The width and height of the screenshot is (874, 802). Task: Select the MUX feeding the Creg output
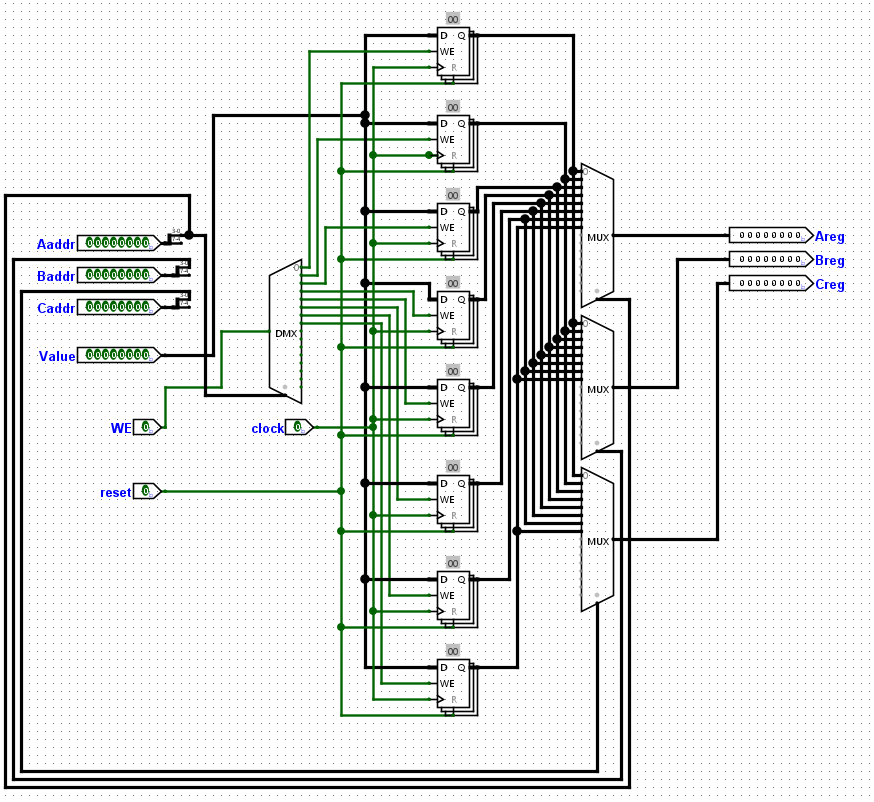click(x=597, y=540)
